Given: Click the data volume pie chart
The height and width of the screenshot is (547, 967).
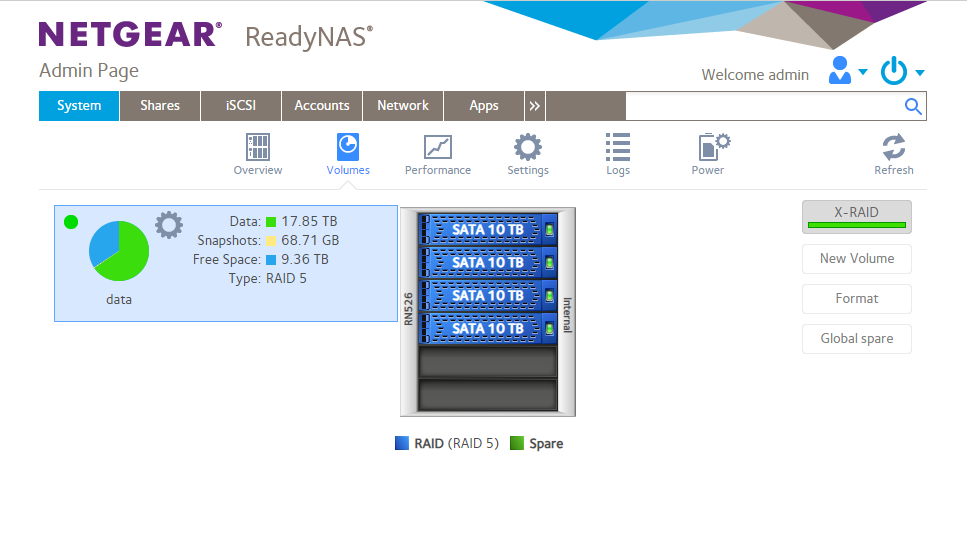Looking at the screenshot, I should coord(119,251).
